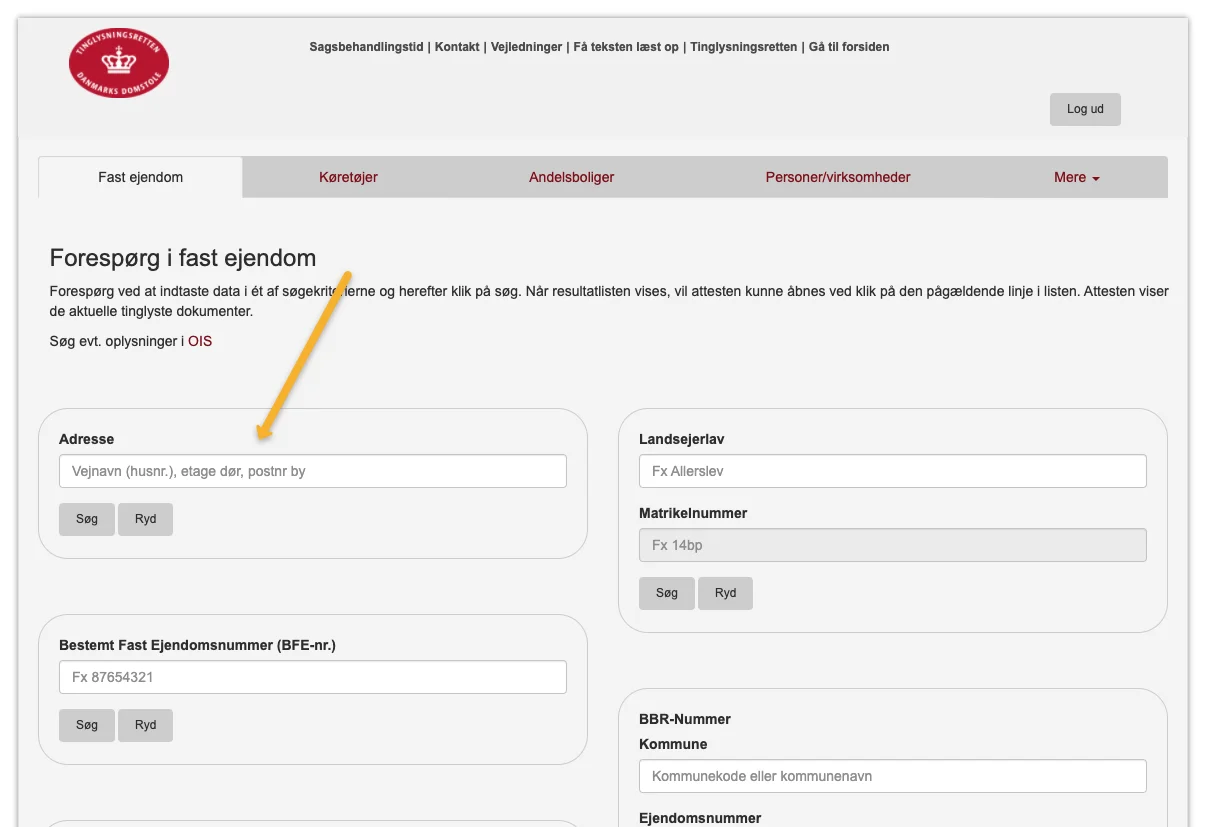
Task: Click Ryd under the Adresse field
Action: pyautogui.click(x=145, y=519)
